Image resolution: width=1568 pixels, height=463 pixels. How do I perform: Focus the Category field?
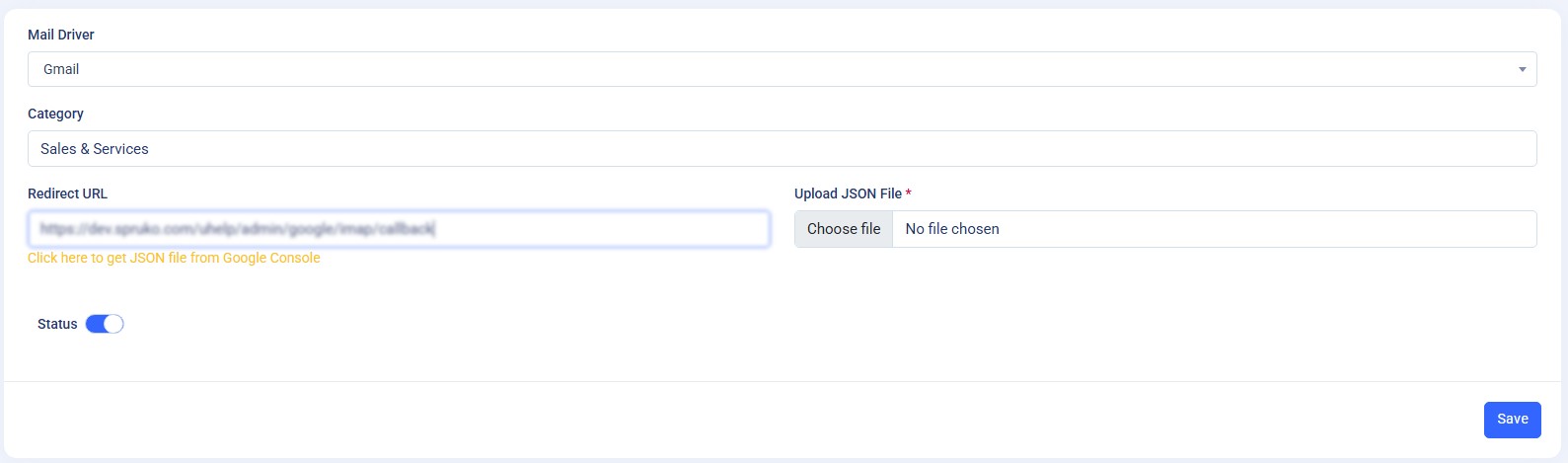782,149
